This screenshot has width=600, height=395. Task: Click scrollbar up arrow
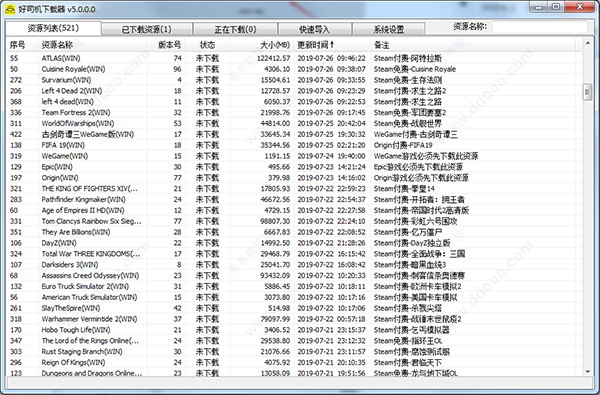coord(587,44)
